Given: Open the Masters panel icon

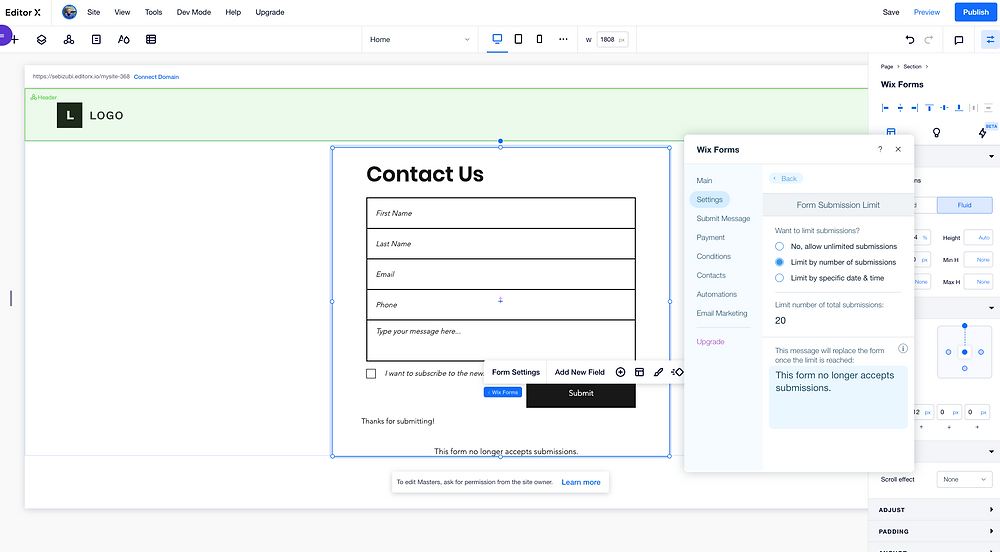Looking at the screenshot, I should tap(69, 40).
